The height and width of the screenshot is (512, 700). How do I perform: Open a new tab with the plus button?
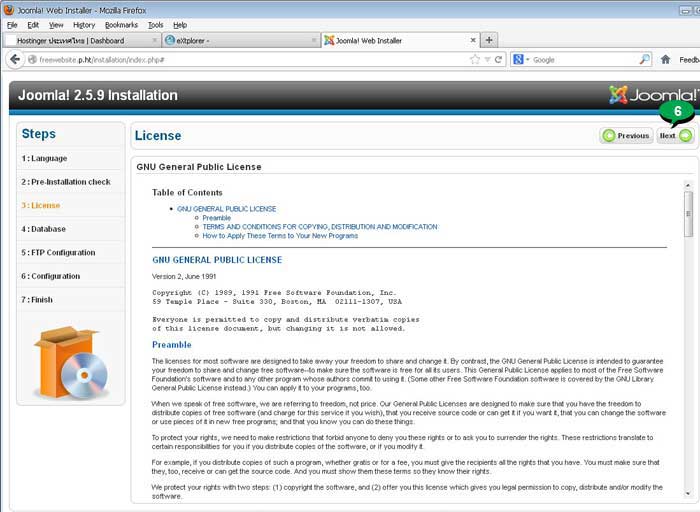tap(489, 40)
